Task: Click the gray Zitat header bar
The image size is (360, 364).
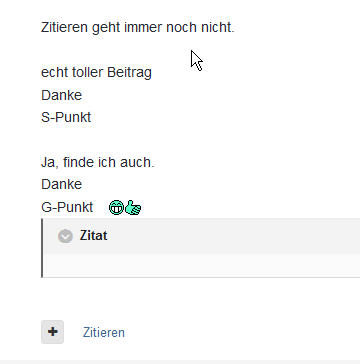Action: pyautogui.click(x=202, y=236)
